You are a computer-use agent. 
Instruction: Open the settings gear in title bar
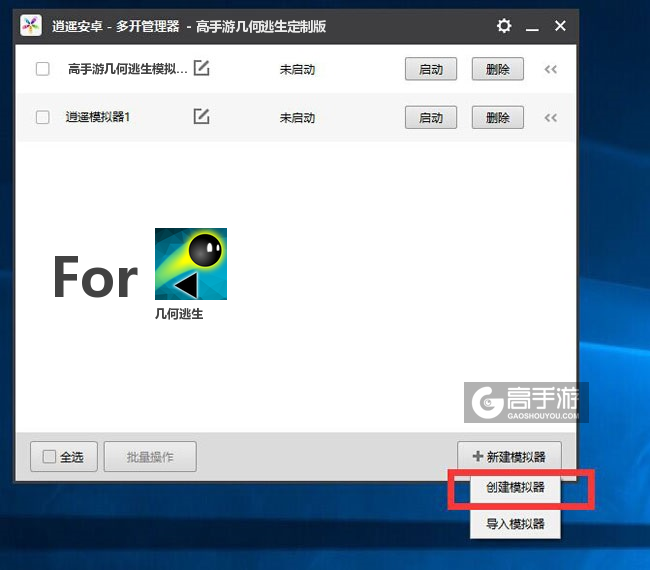pyautogui.click(x=504, y=26)
